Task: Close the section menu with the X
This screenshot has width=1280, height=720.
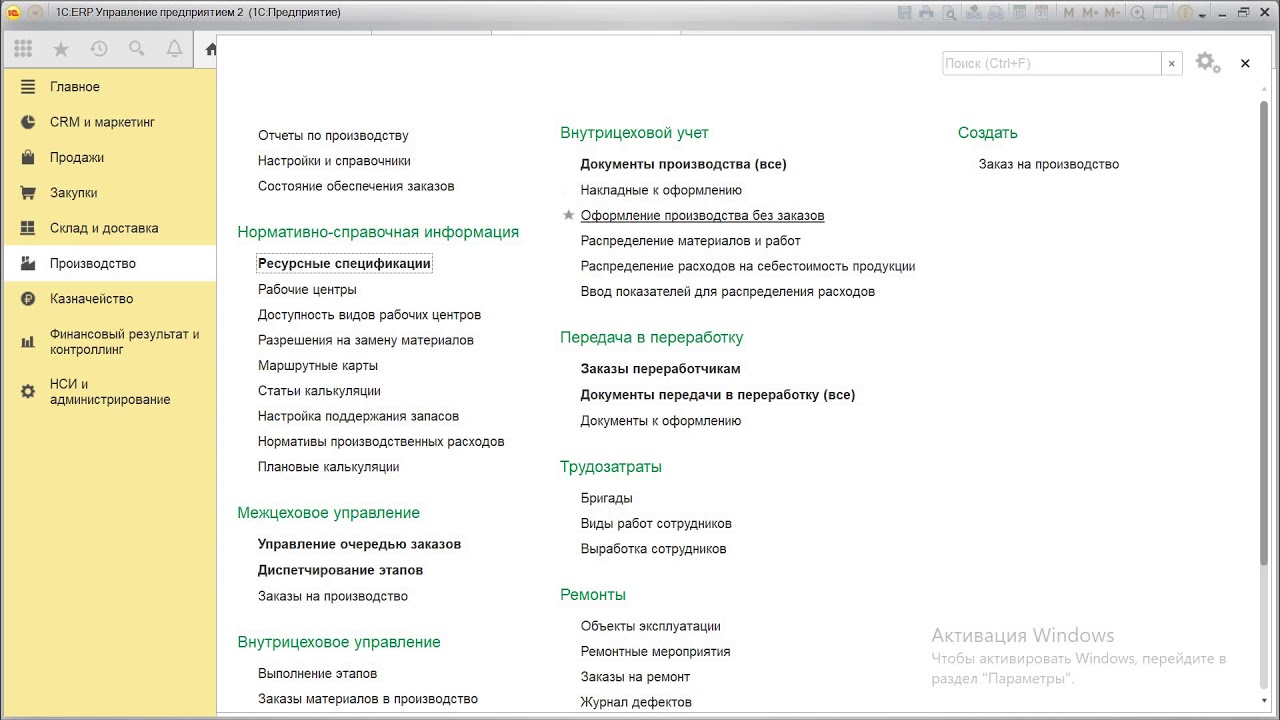Action: [x=1245, y=63]
